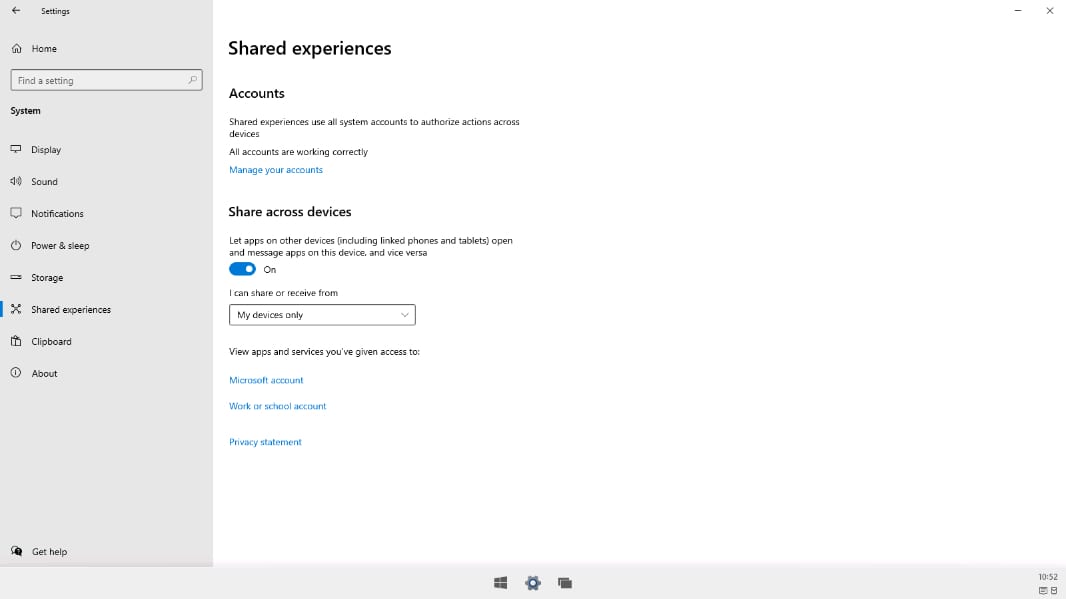This screenshot has width=1066, height=599.
Task: Open Display settings via monitor icon
Action: click(x=16, y=149)
